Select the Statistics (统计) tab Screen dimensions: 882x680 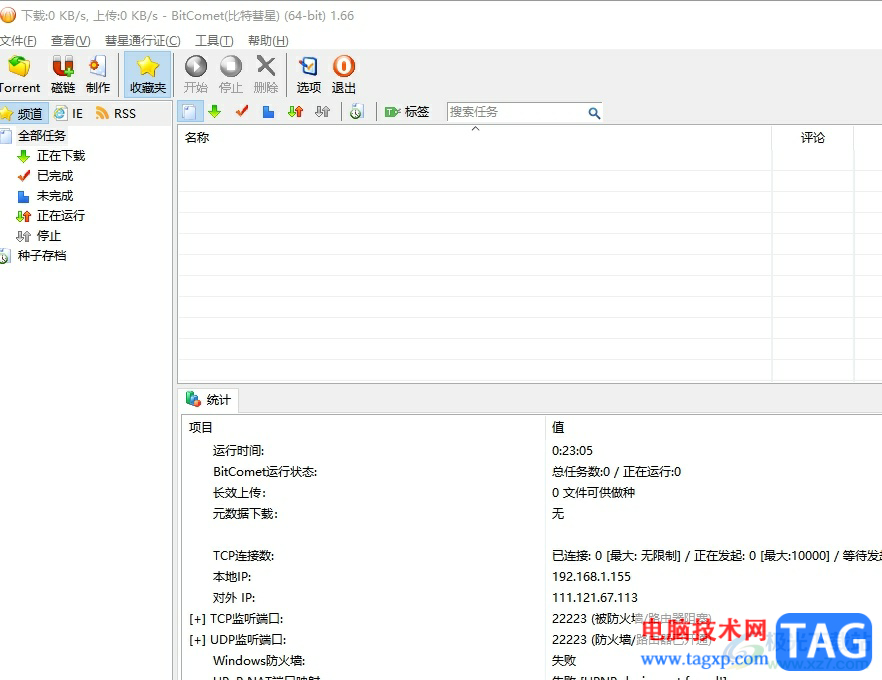(208, 400)
